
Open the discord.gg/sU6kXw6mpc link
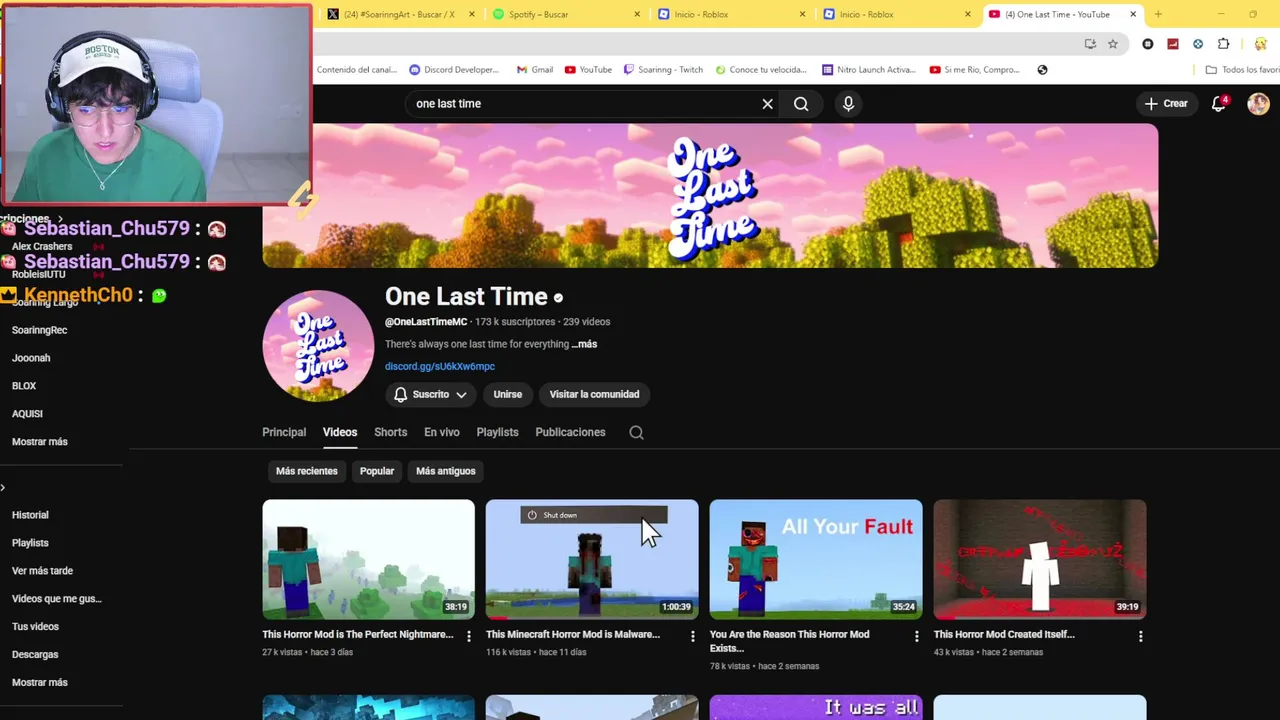pos(440,367)
